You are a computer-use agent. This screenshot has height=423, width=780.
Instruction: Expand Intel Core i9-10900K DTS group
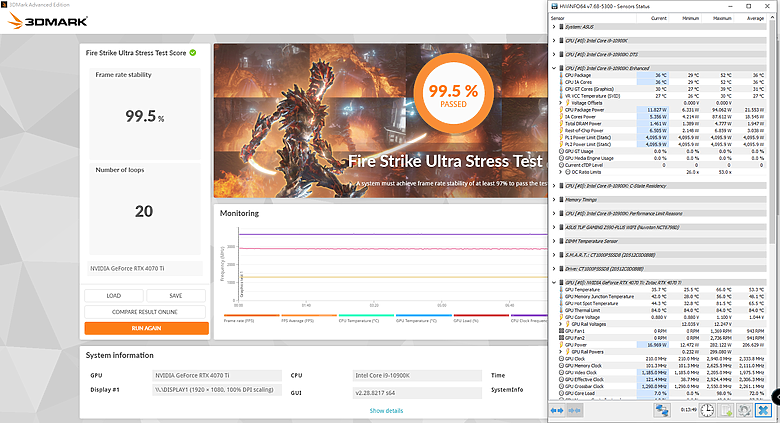[554, 55]
